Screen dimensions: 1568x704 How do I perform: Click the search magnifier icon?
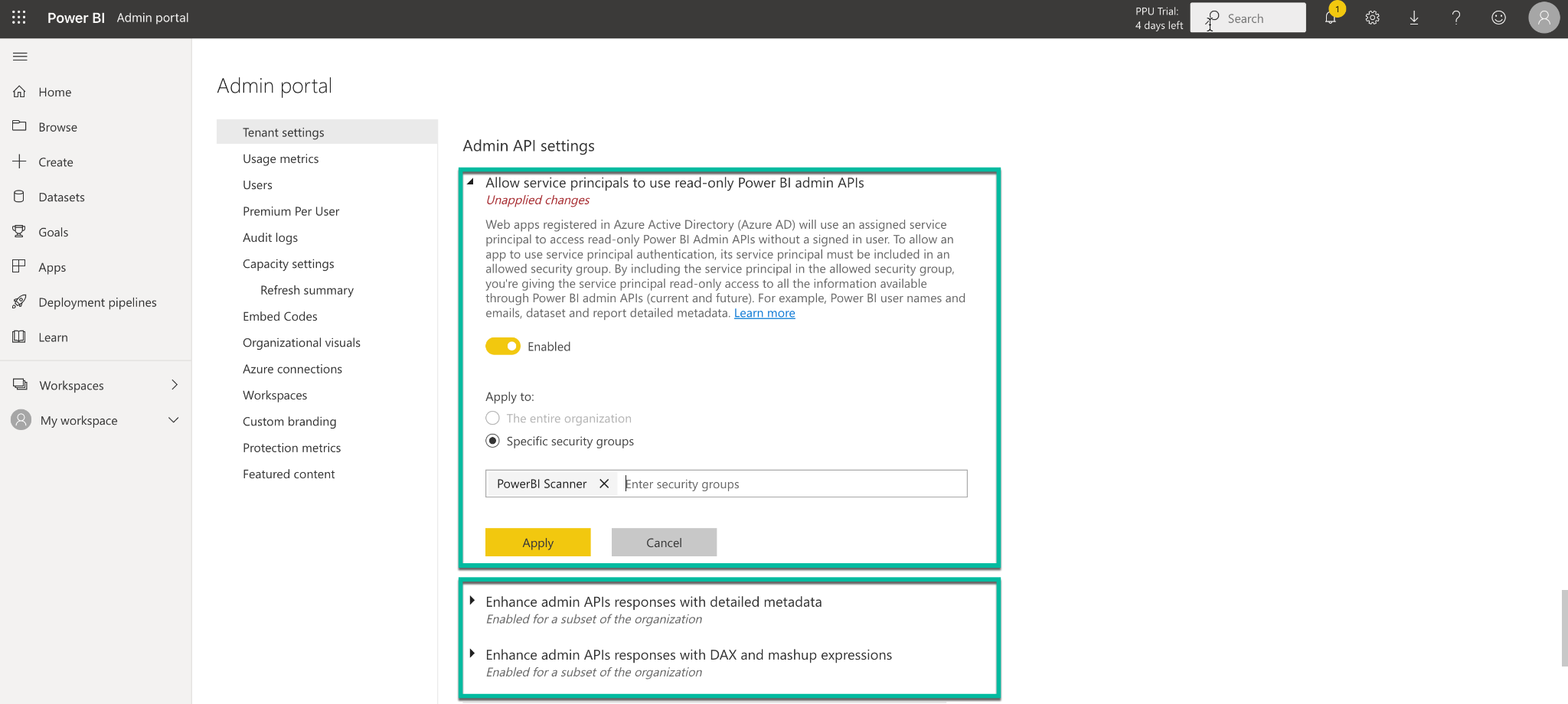[1213, 18]
